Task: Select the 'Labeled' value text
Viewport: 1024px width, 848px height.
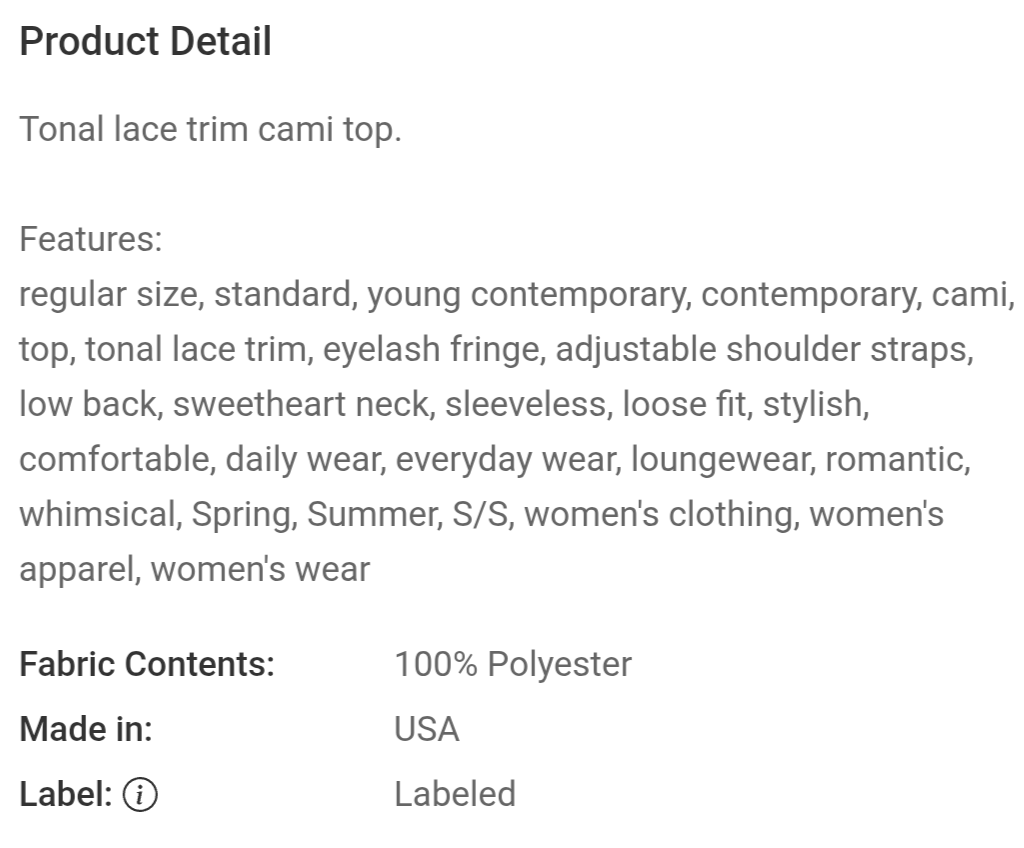Action: tap(455, 794)
